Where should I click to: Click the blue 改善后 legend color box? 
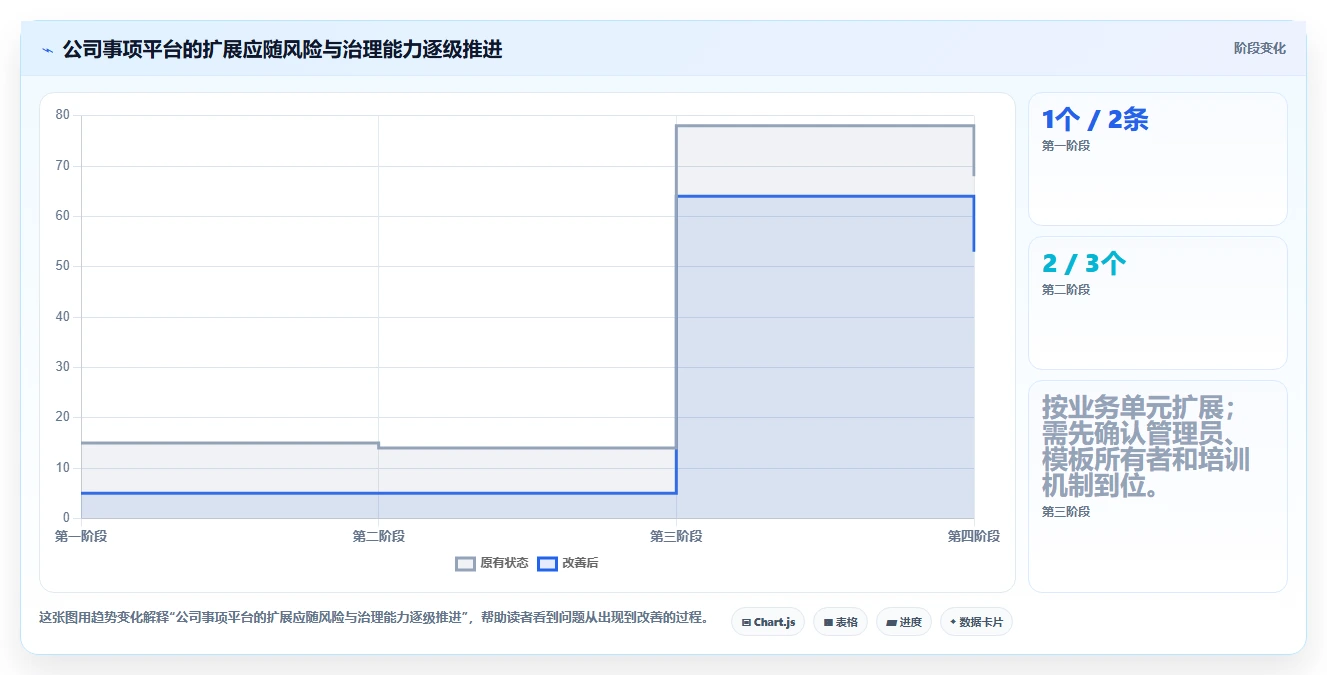[547, 563]
